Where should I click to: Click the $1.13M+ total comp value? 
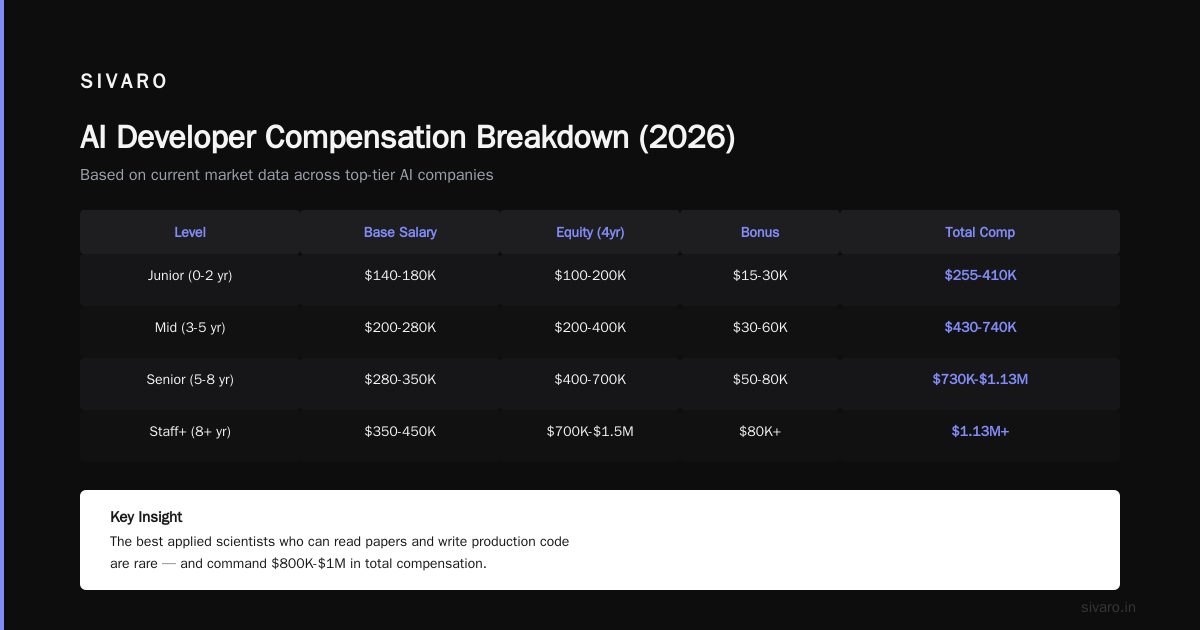click(x=980, y=431)
